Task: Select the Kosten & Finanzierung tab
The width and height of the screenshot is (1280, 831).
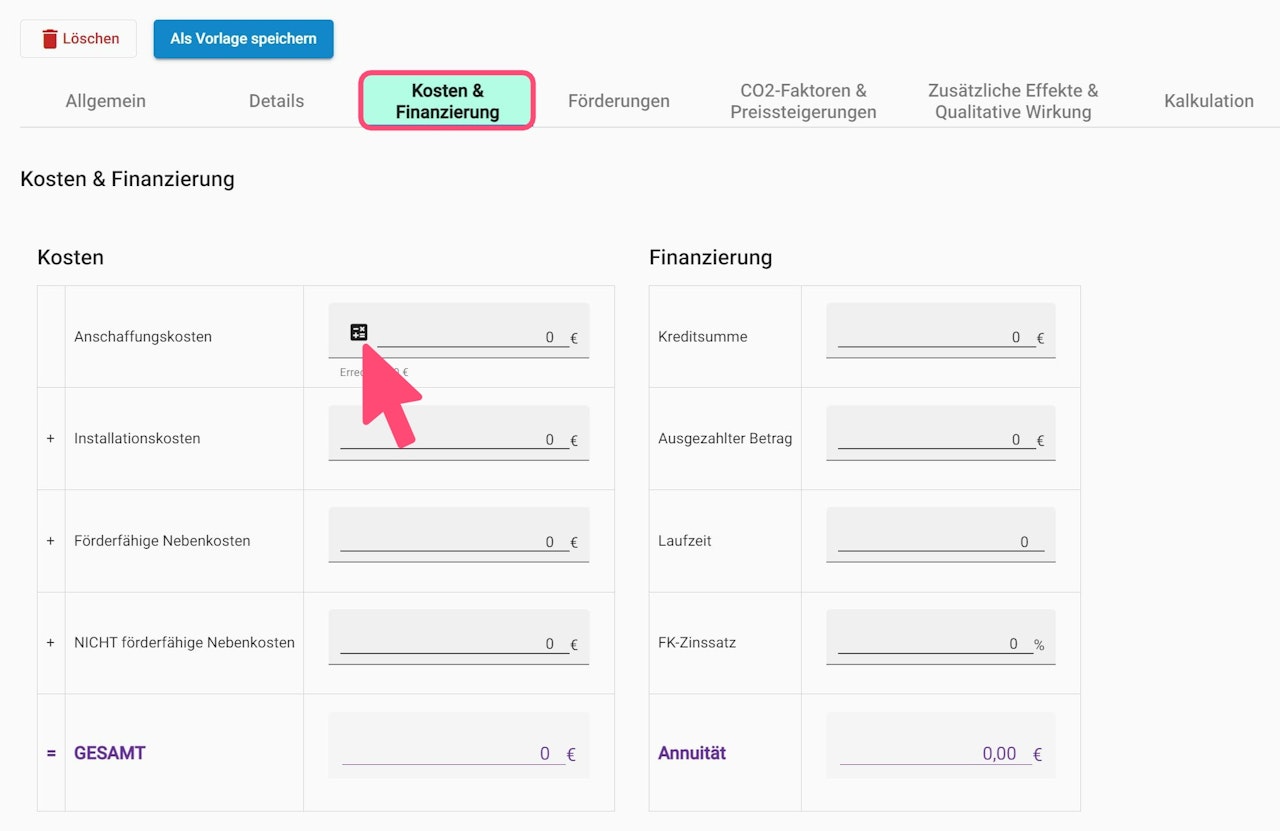Action: (x=447, y=101)
